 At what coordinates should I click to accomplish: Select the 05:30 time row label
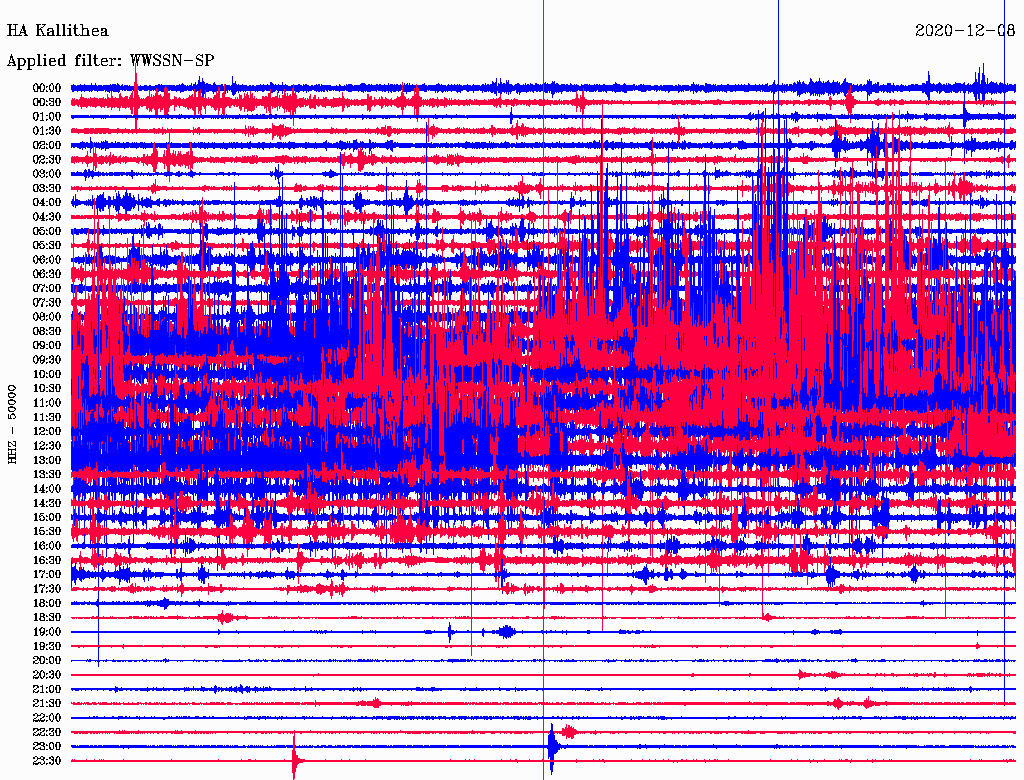(47, 245)
